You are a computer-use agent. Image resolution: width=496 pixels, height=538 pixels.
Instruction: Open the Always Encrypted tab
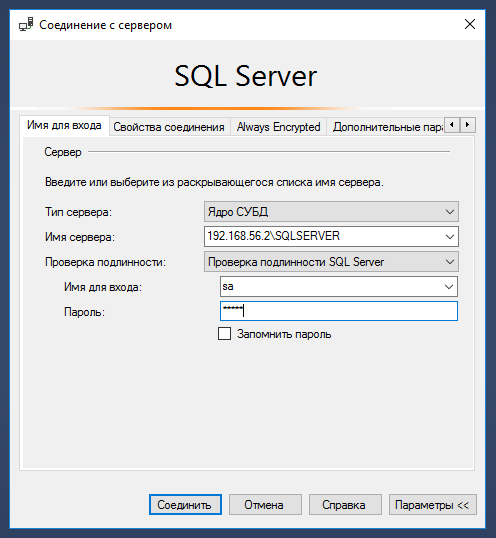pos(278,127)
